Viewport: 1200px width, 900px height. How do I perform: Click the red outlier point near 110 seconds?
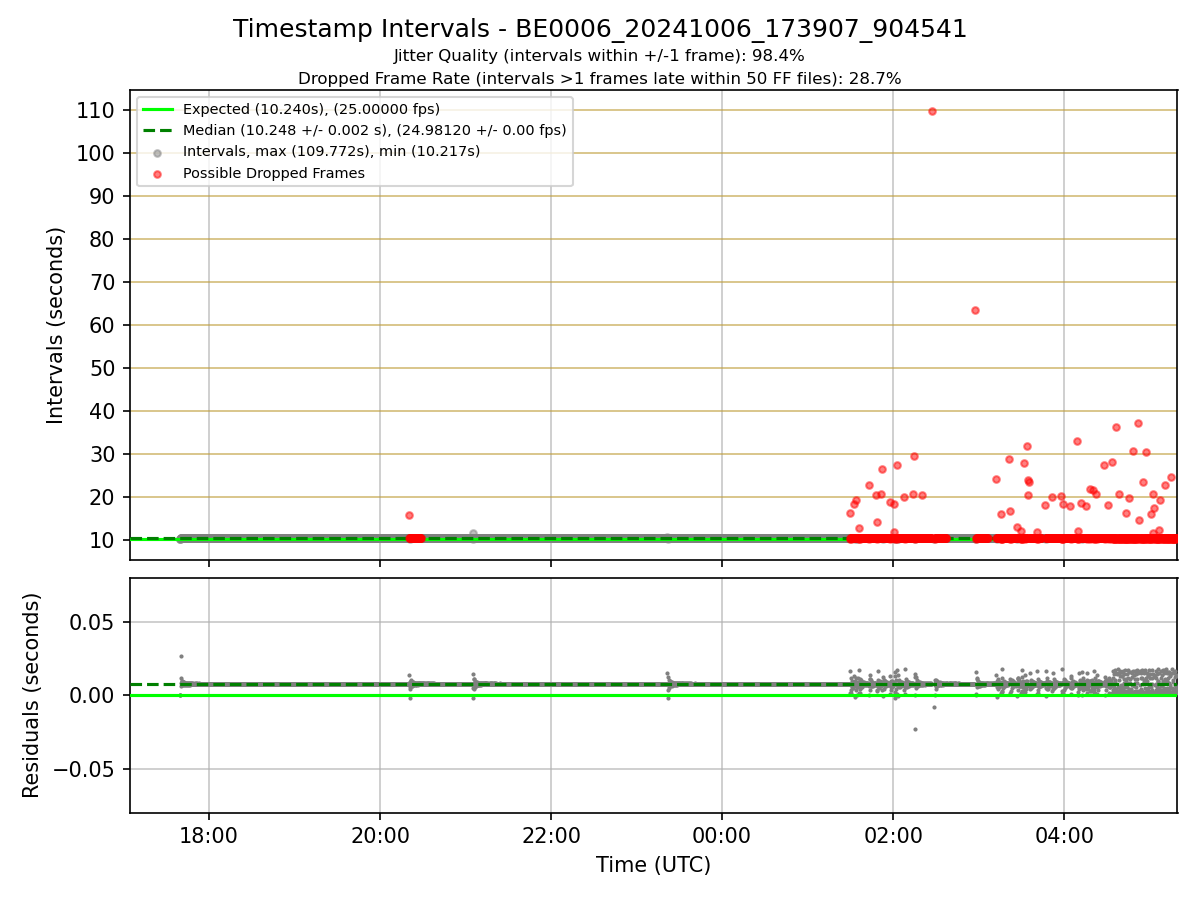[x=932, y=111]
